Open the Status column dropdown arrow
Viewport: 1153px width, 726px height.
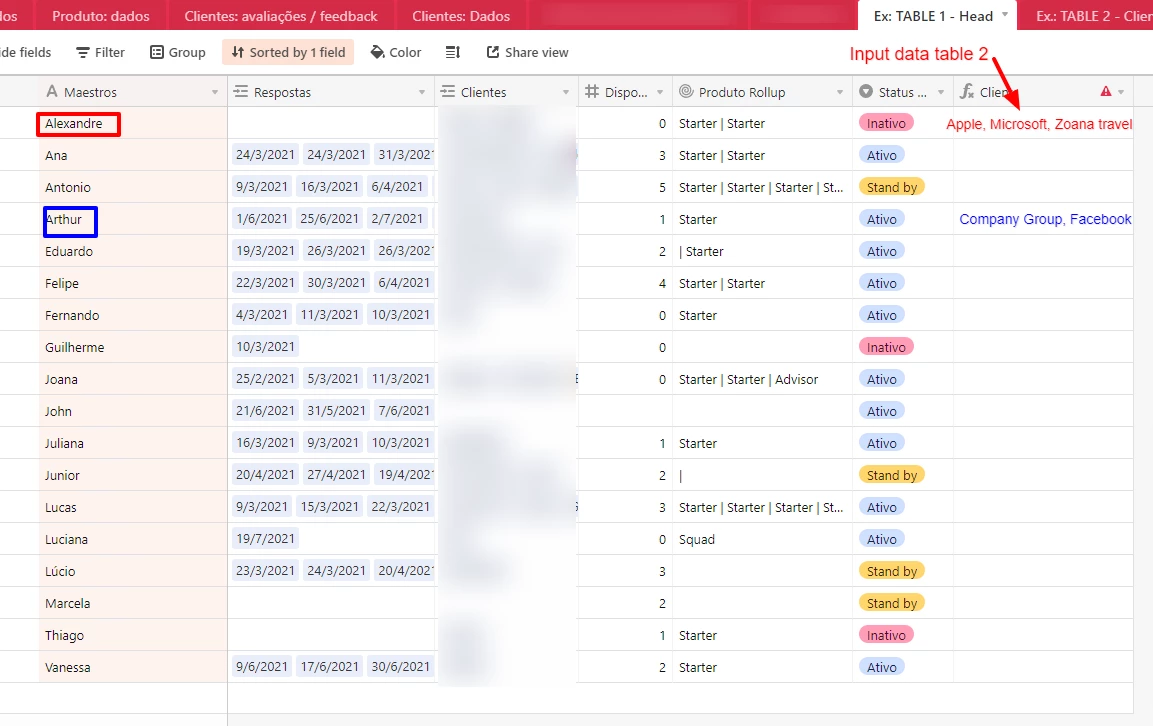pos(940,92)
